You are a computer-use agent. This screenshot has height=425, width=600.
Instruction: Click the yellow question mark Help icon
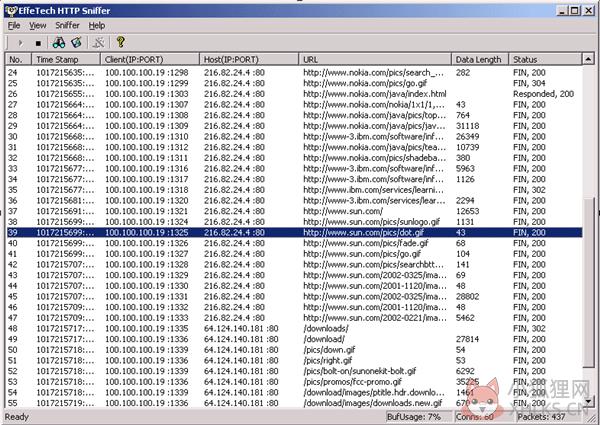121,42
